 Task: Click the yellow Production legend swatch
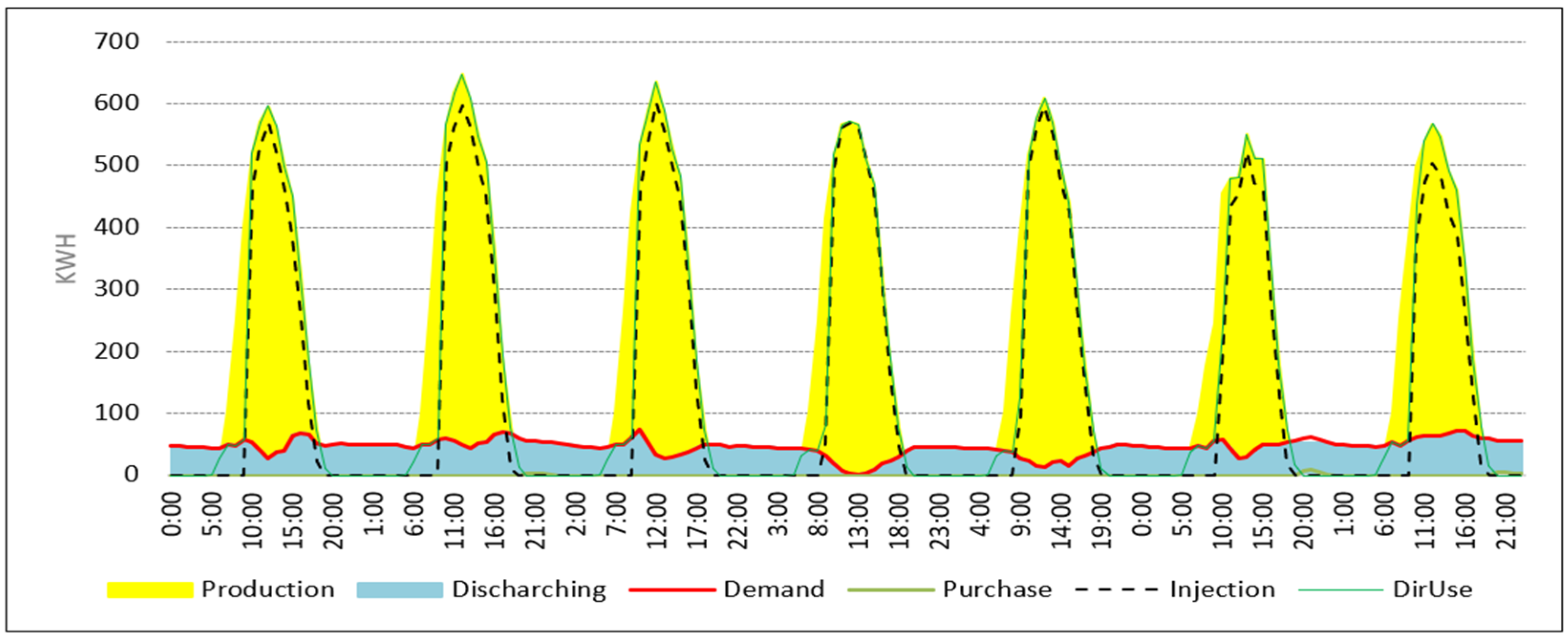click(150, 589)
